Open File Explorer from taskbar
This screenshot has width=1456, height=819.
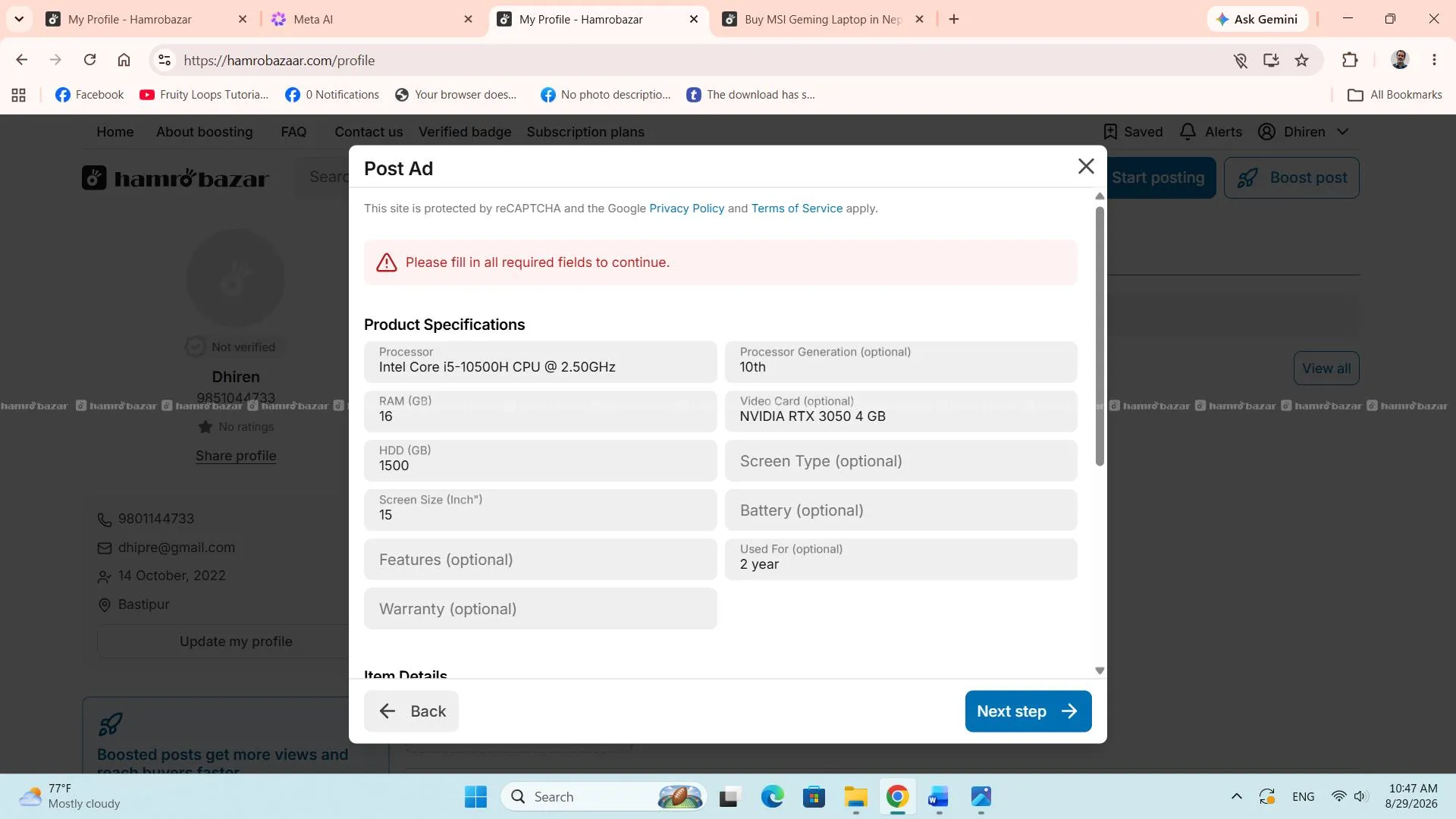point(855,797)
